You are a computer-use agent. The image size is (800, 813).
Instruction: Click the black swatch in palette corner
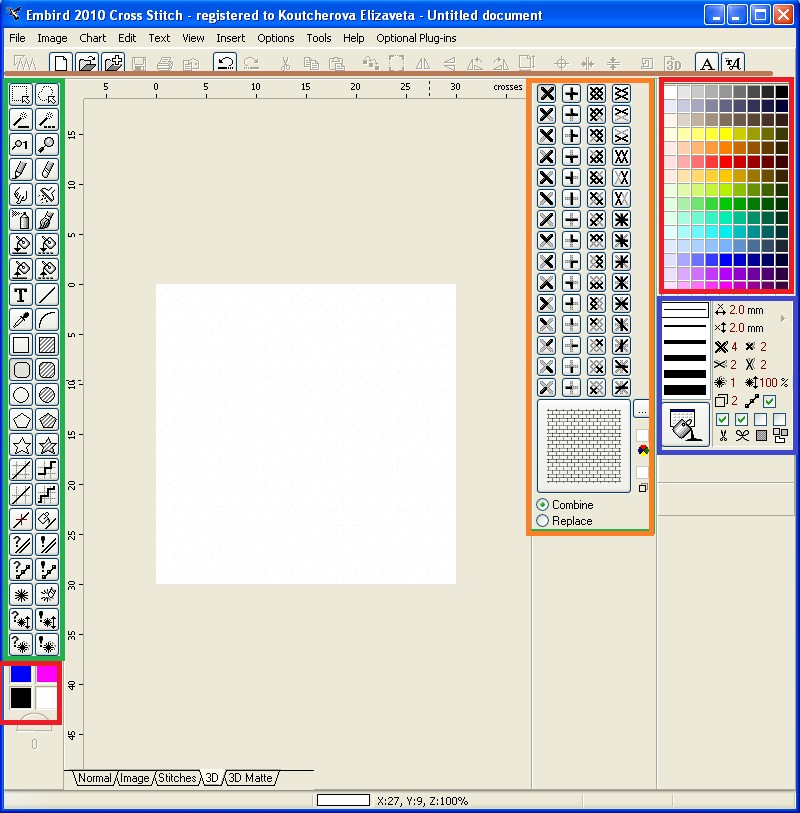click(781, 92)
